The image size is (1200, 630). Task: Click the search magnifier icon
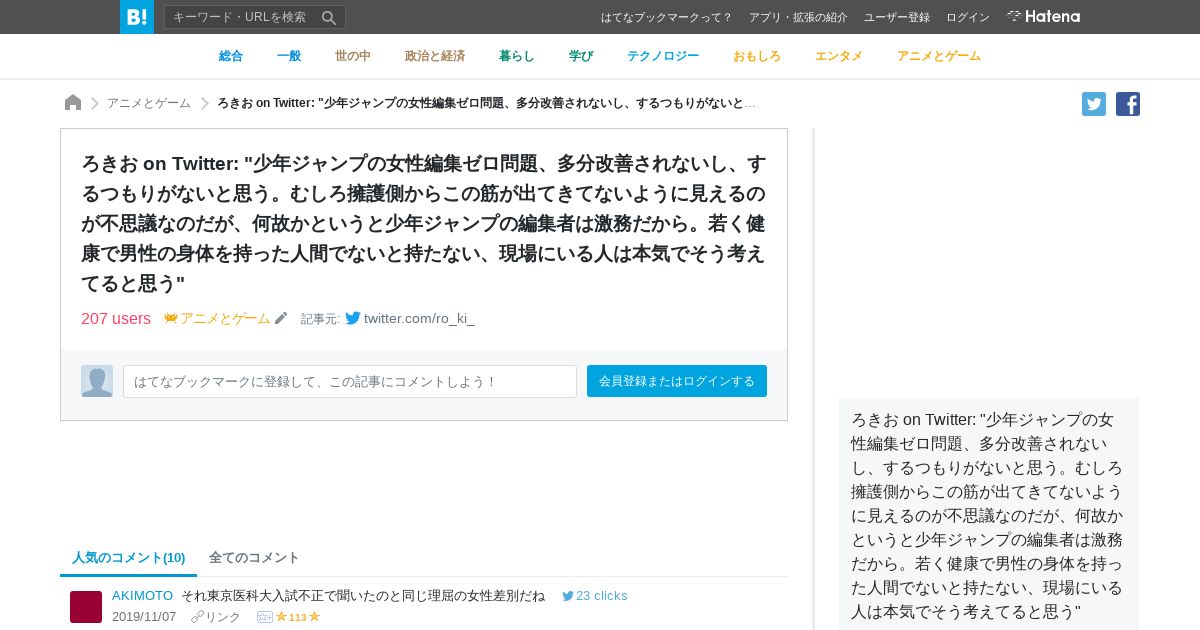pyautogui.click(x=328, y=17)
